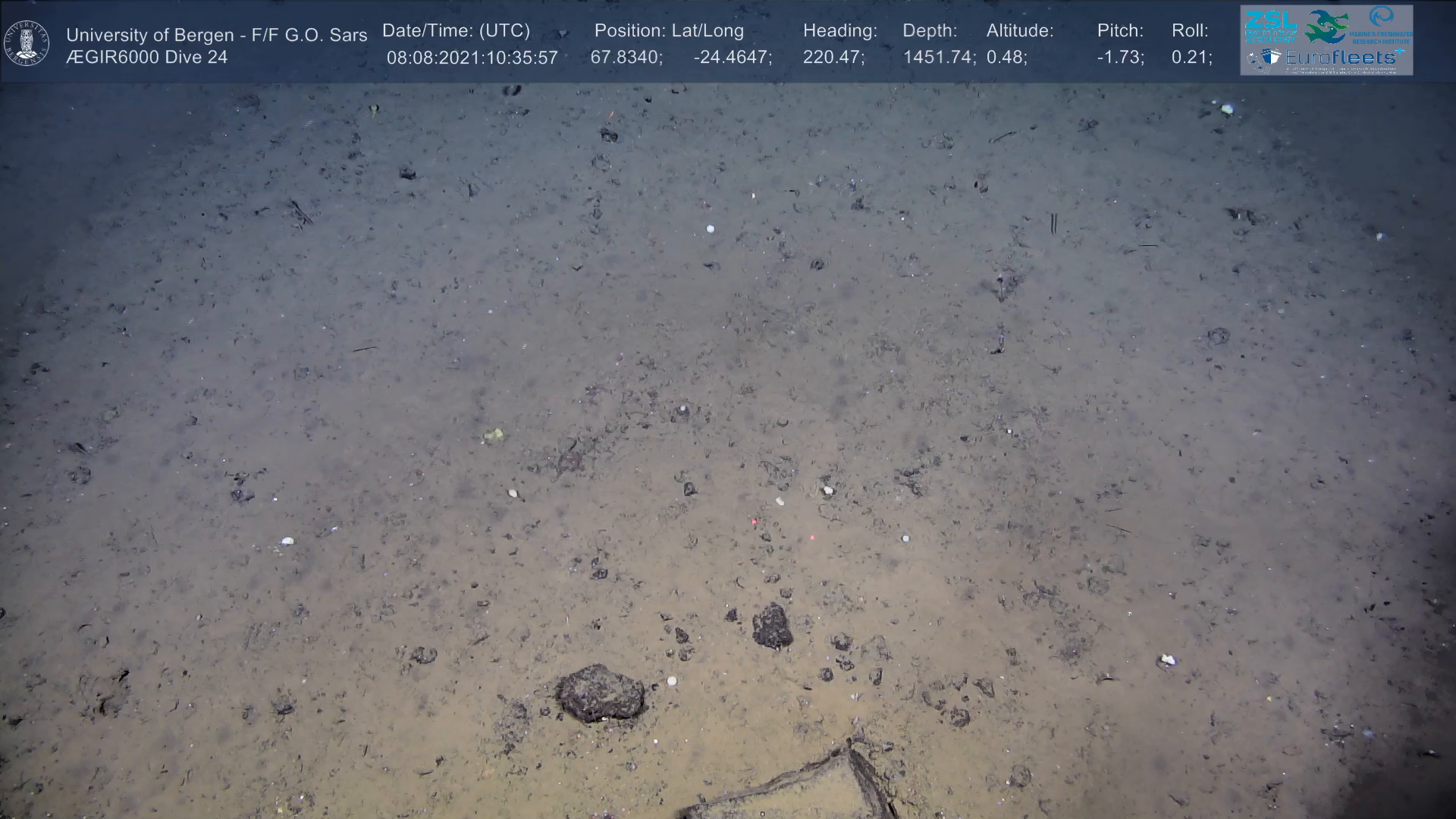
Task: Click the timestamp value 08:08:2021:10:35:57
Action: coord(472,58)
